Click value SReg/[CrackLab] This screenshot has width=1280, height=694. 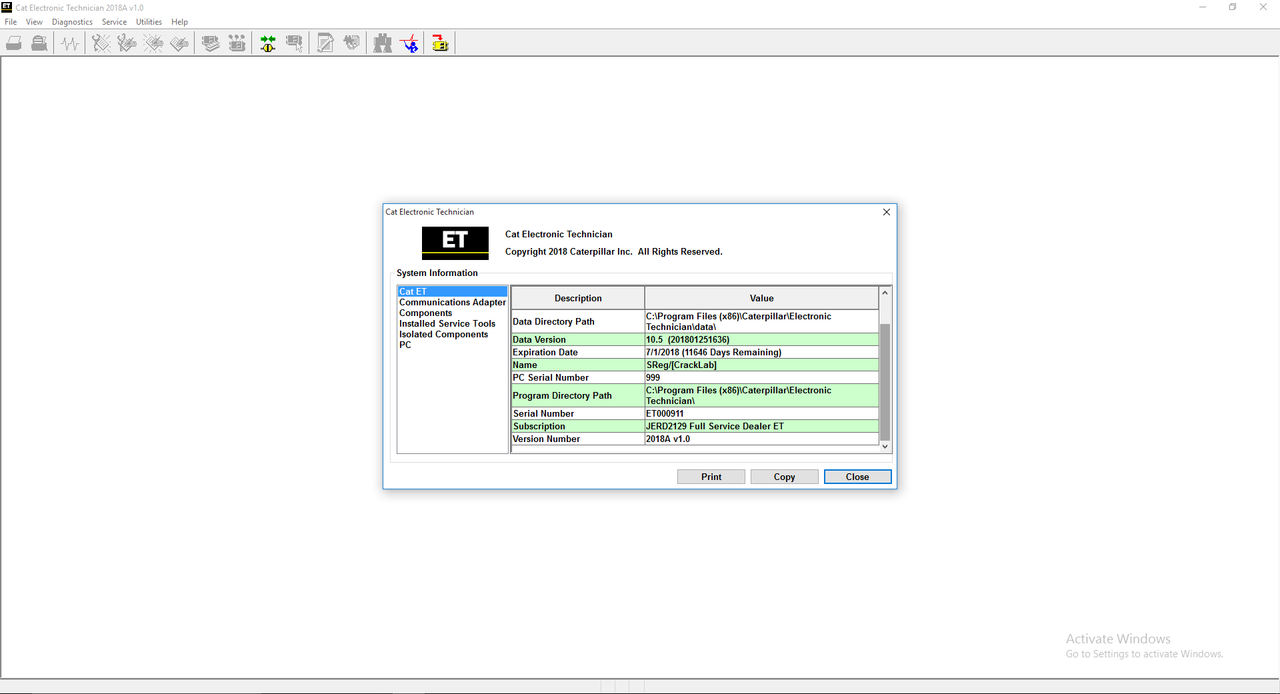pos(762,365)
